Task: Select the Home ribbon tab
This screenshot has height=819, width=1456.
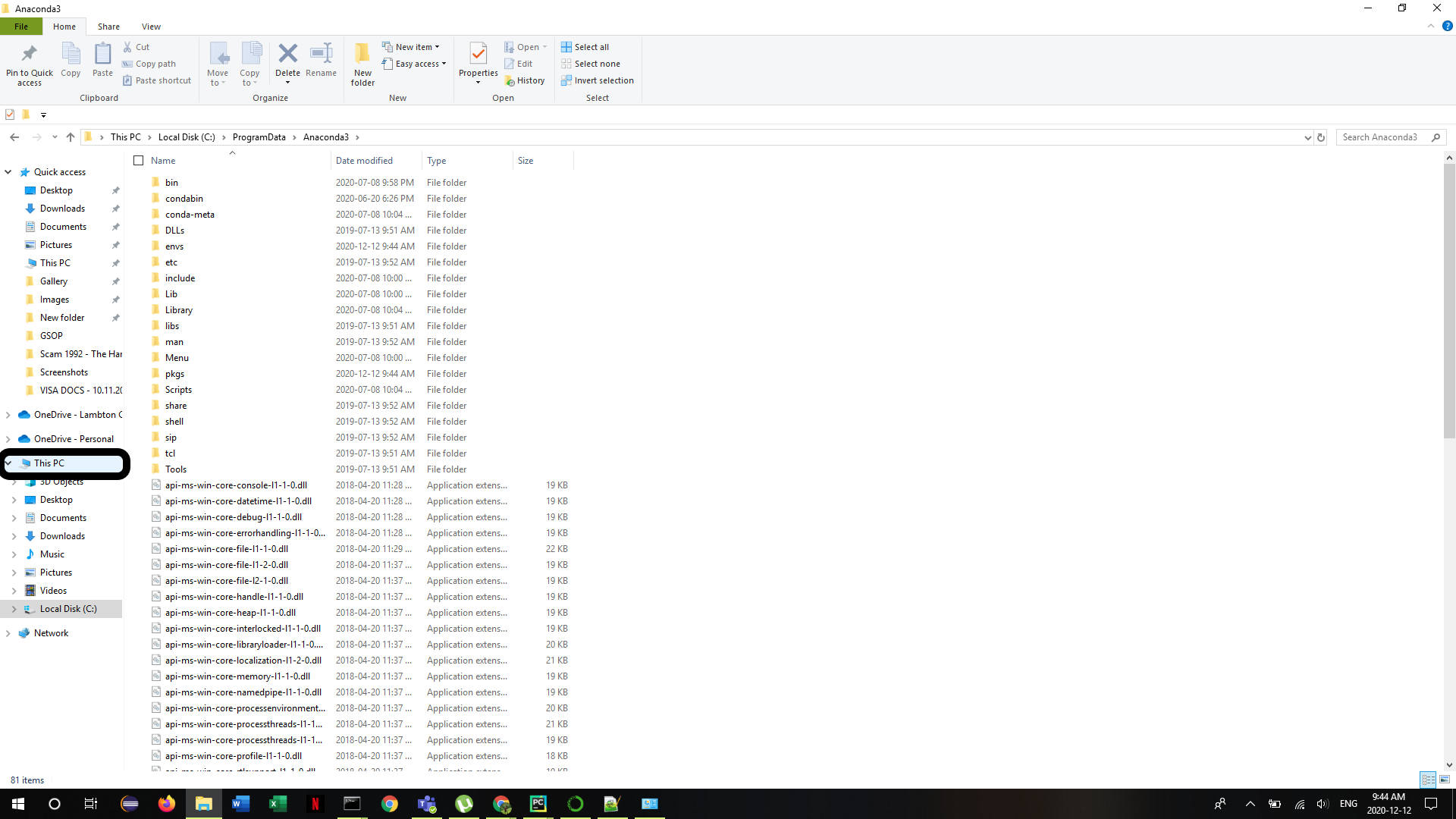Action: pos(64,27)
